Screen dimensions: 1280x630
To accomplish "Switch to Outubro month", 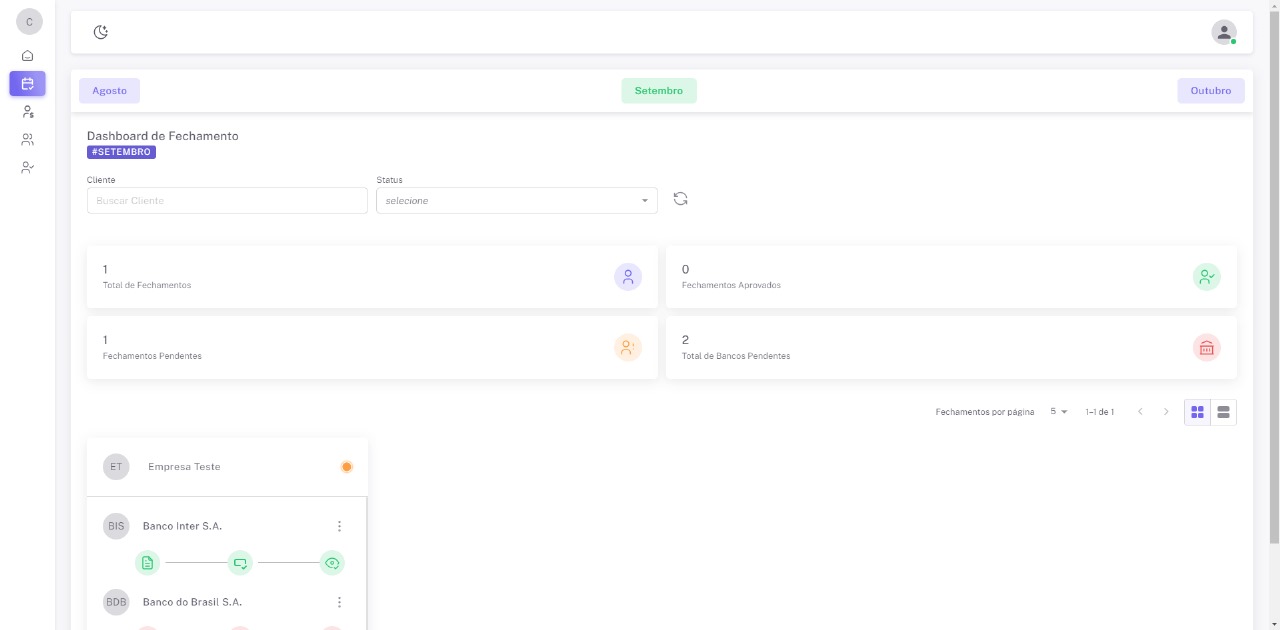I will [x=1210, y=91].
